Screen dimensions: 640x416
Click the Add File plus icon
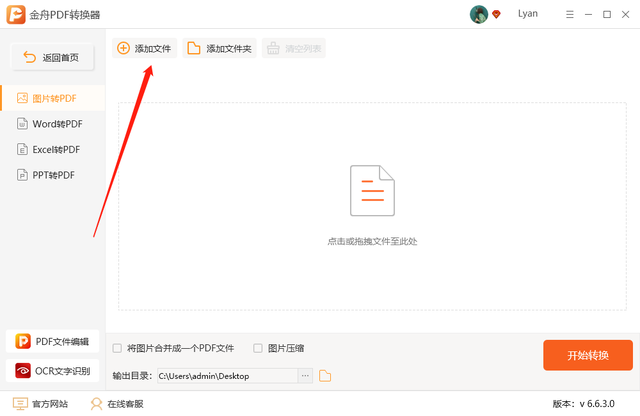tap(123, 48)
